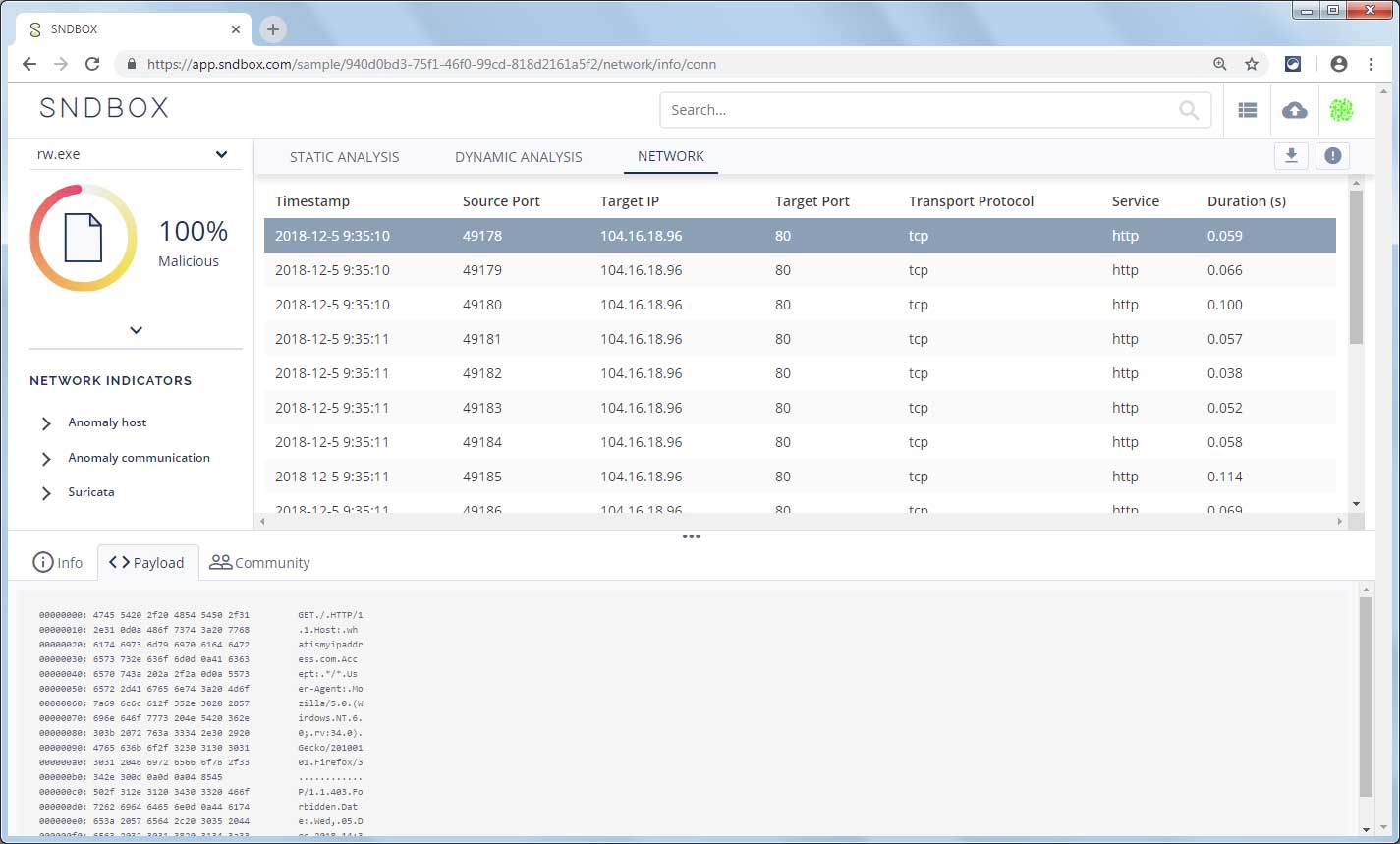
Task: Reload the page
Action: click(x=92, y=64)
